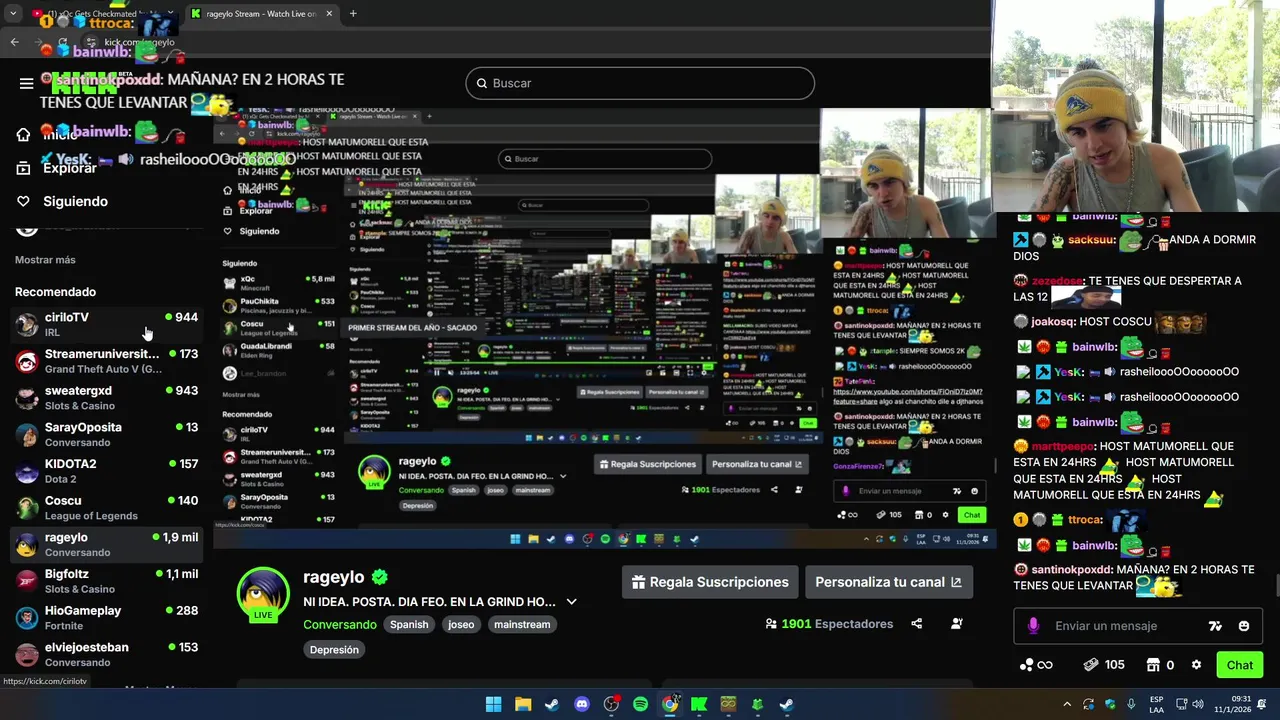Click santinokpoxdd username in chat
The height and width of the screenshot is (720, 1280).
1071,569
